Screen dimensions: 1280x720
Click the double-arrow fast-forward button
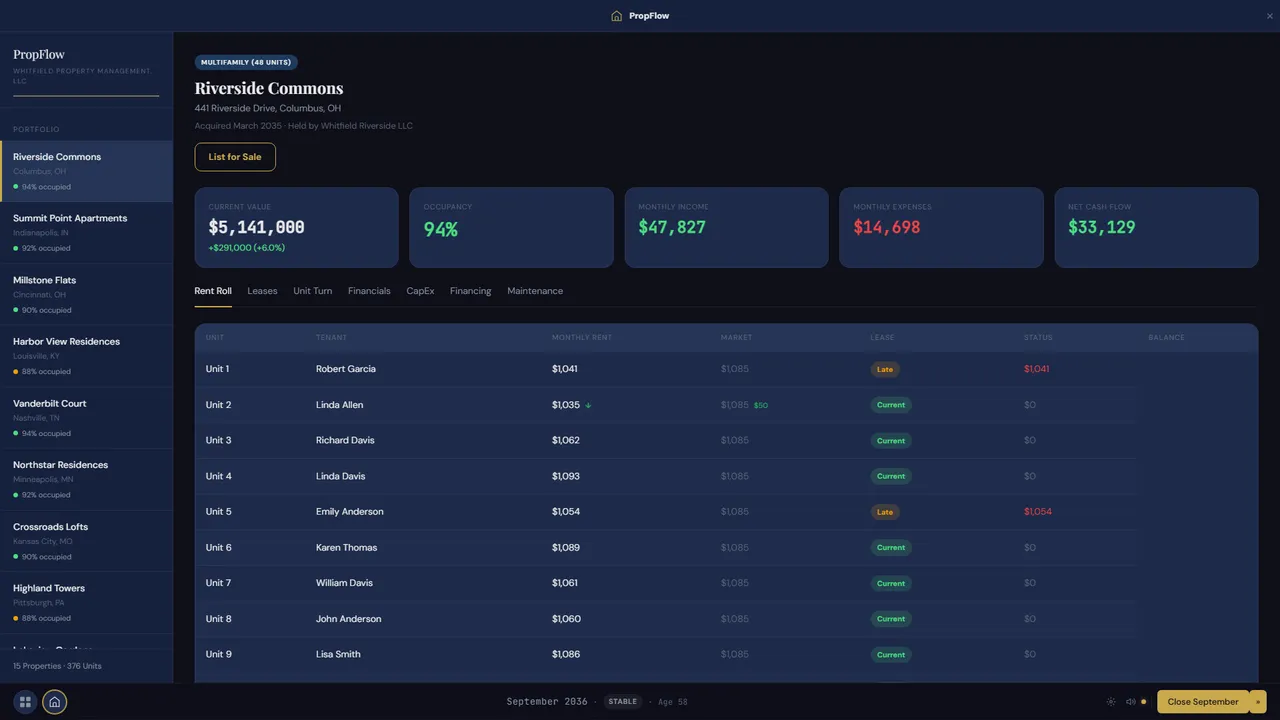pos(1259,702)
